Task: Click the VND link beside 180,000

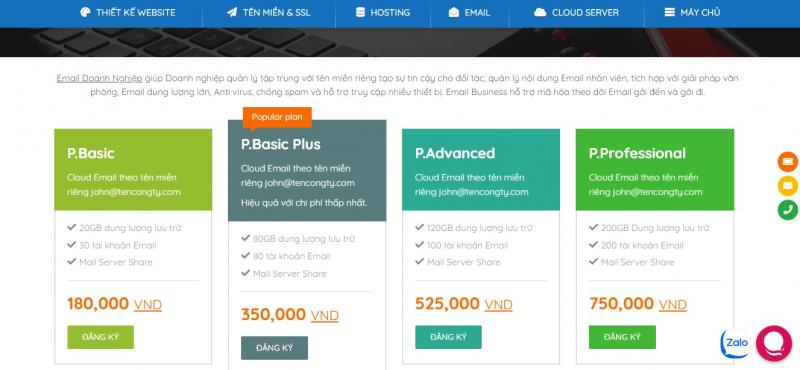Action: [148, 305]
